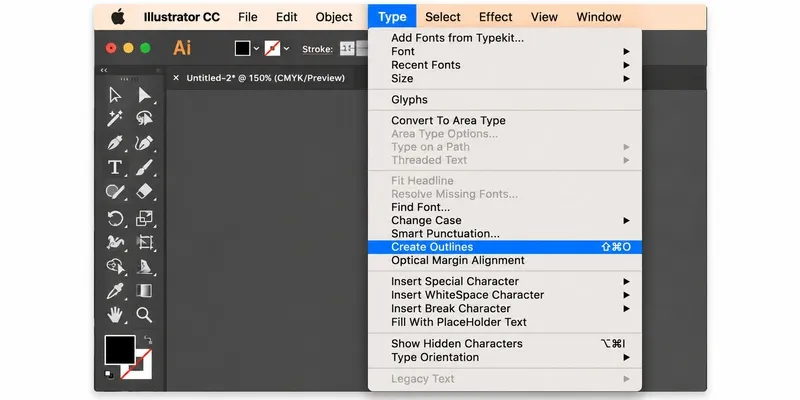This screenshot has height=400, width=800.
Task: Choose the Eyedropper tool
Action: point(115,291)
